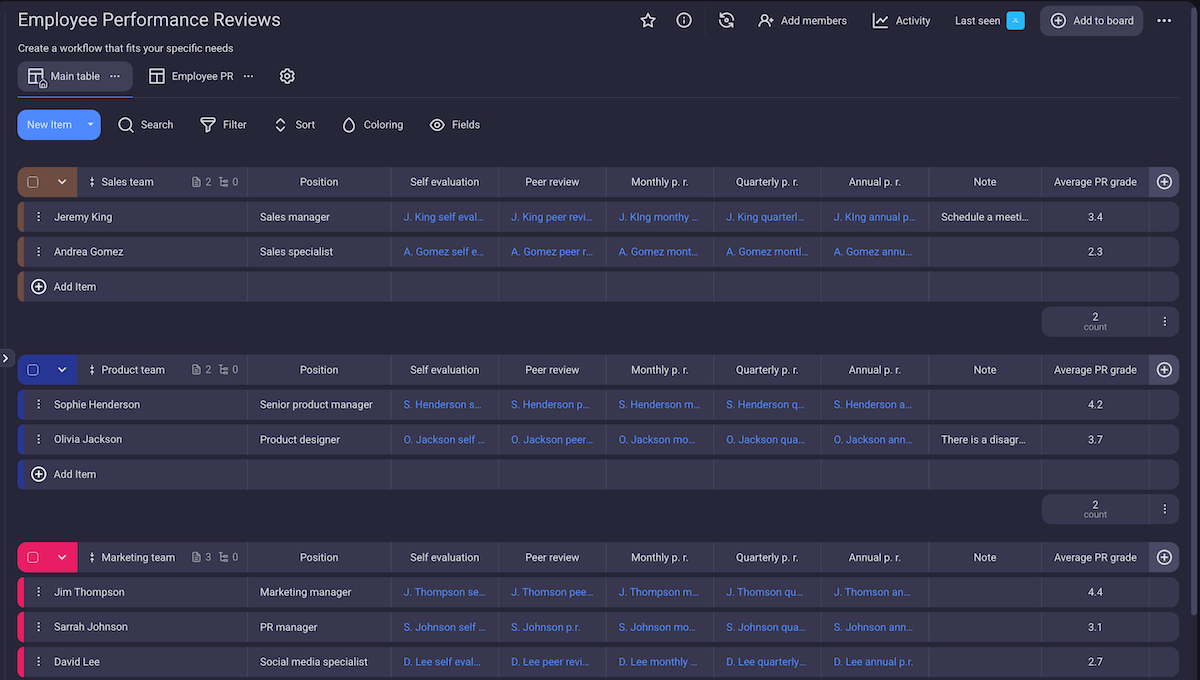Toggle Fields visibility eye menu
Image resolution: width=1200 pixels, height=680 pixels.
[454, 125]
